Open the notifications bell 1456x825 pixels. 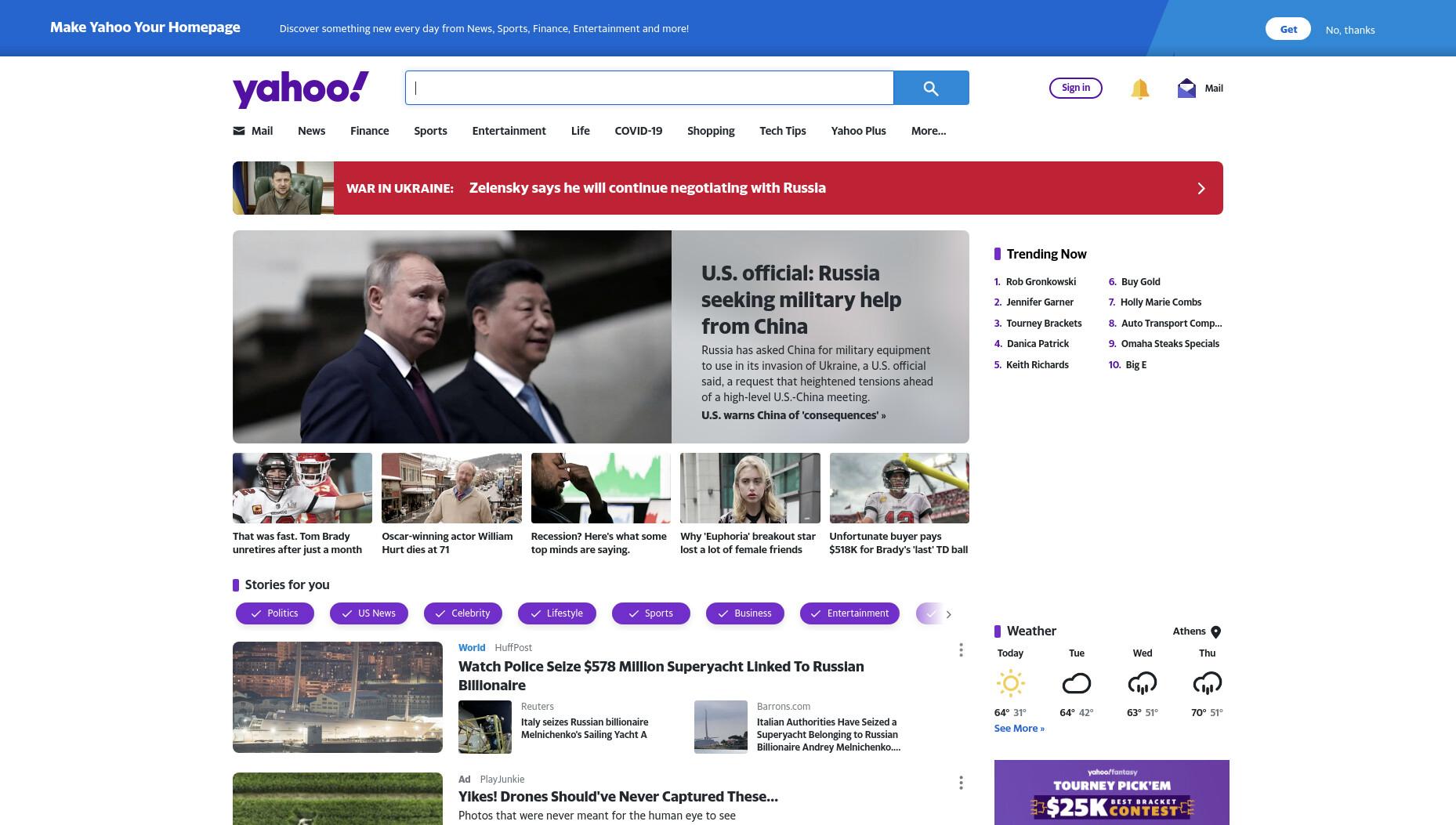1139,89
